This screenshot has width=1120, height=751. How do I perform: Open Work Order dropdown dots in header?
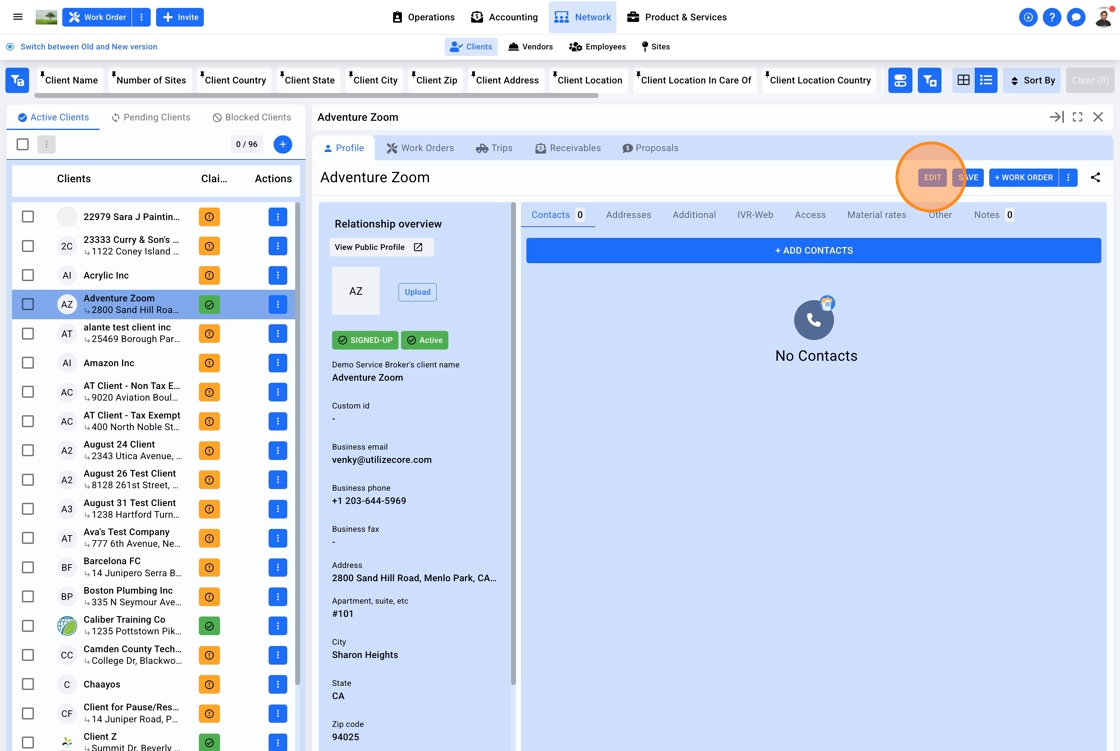pyautogui.click(x=141, y=17)
